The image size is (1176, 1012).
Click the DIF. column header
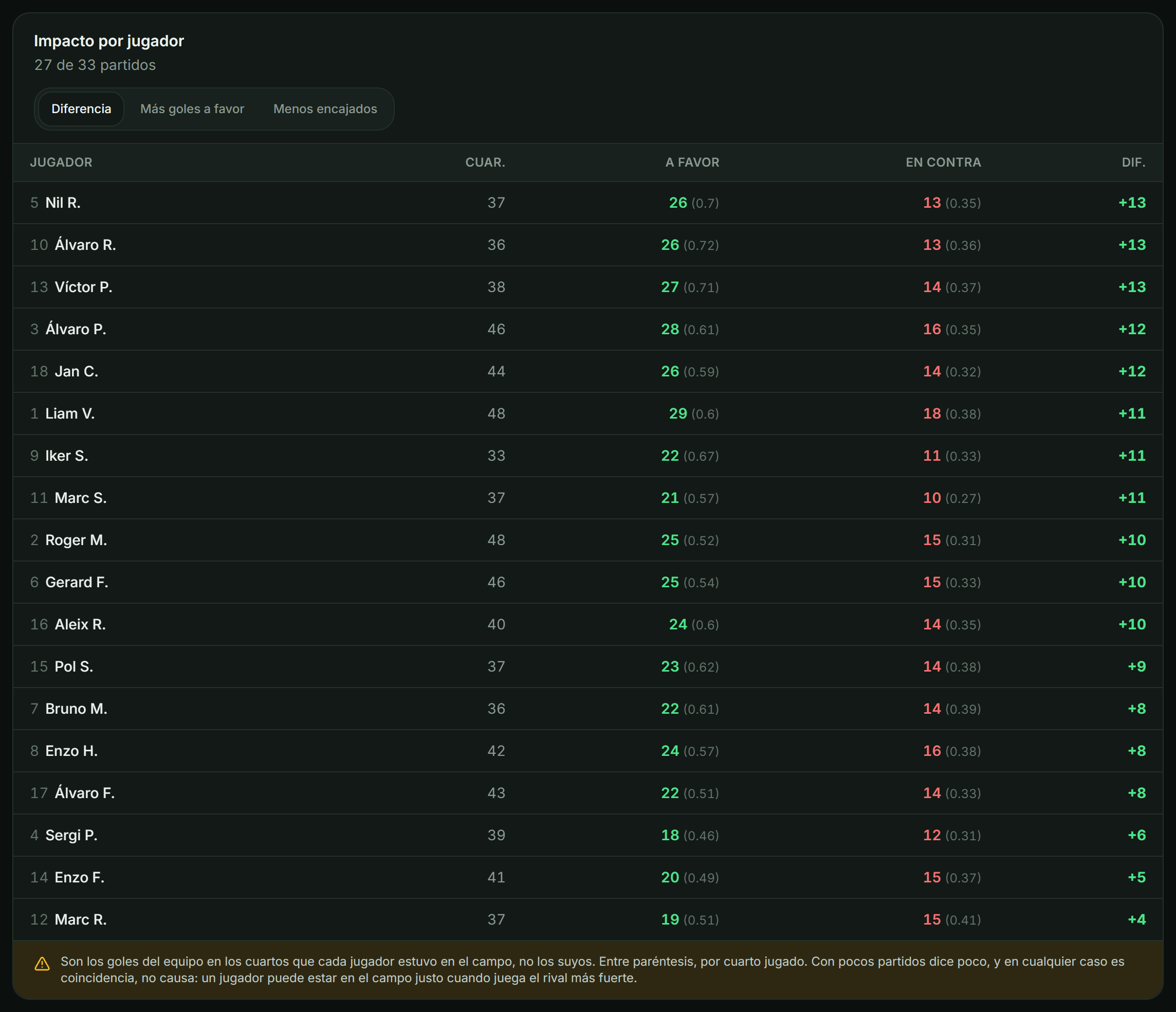pos(1133,162)
